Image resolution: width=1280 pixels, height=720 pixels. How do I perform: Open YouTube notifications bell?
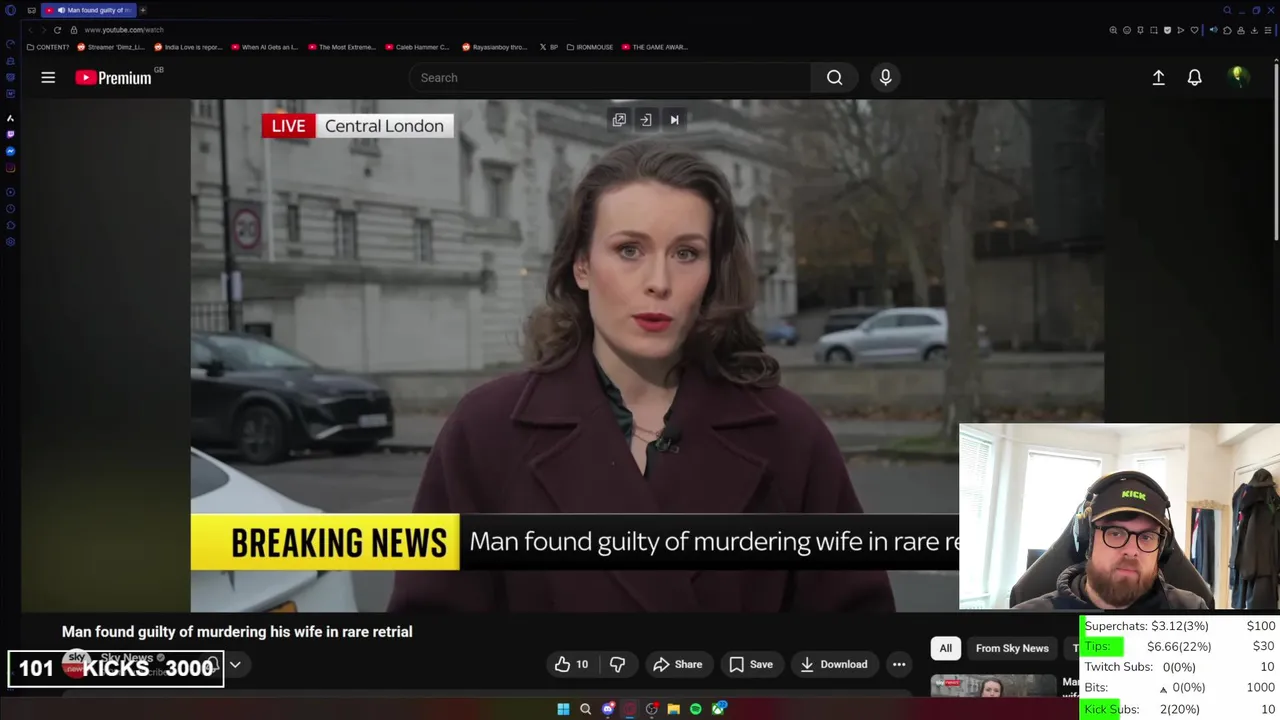[1194, 77]
